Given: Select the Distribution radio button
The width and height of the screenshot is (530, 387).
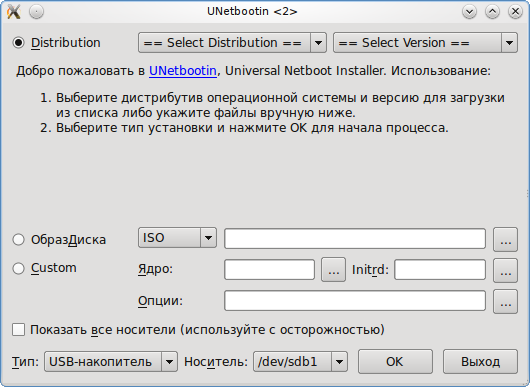Looking at the screenshot, I should click(18, 43).
